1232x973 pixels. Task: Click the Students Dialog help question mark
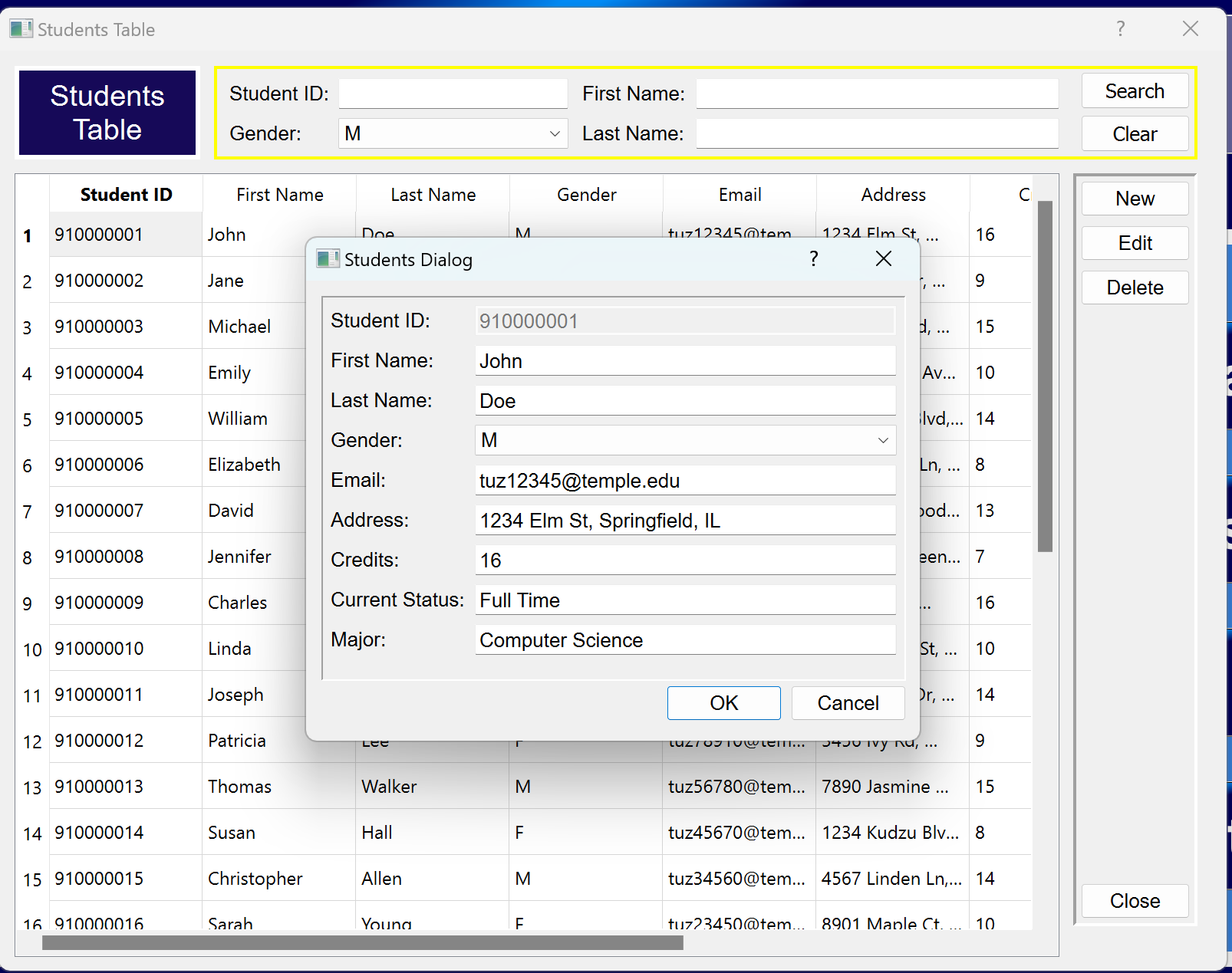point(814,259)
